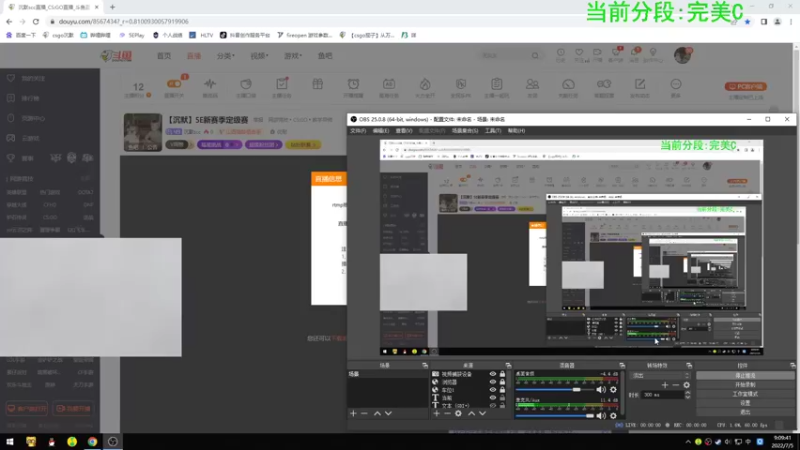Viewport: 800px width, 450px height.
Task: Toggle visibility of third source in list
Action: [x=492, y=390]
